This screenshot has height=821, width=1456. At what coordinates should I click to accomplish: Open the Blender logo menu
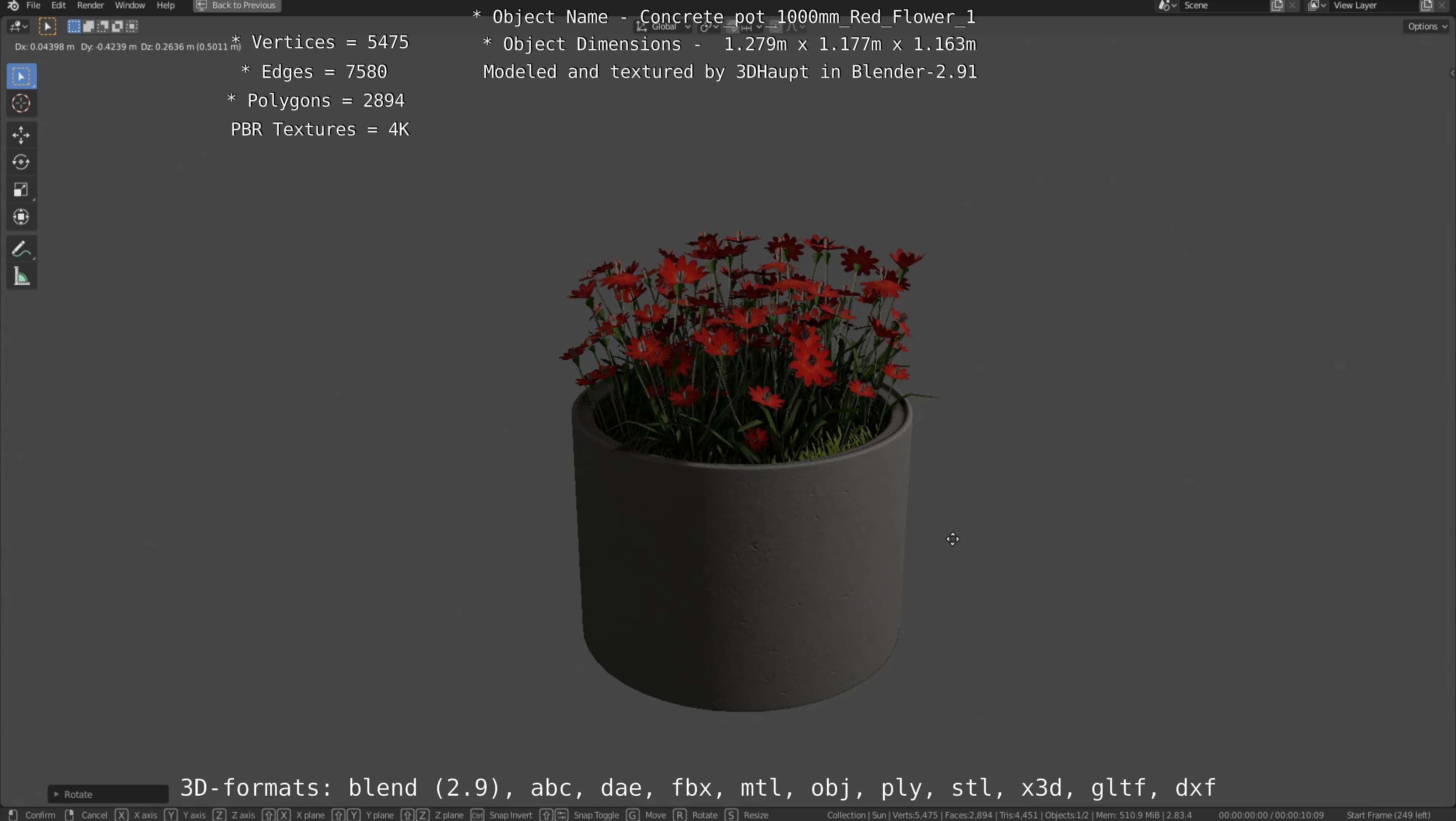click(12, 6)
